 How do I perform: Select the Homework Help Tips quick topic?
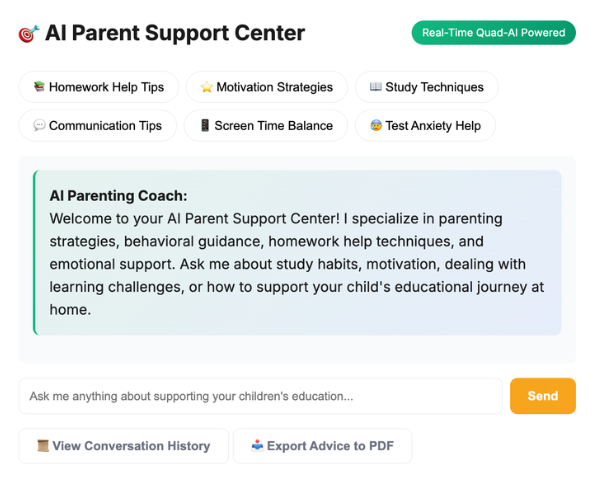(98, 87)
